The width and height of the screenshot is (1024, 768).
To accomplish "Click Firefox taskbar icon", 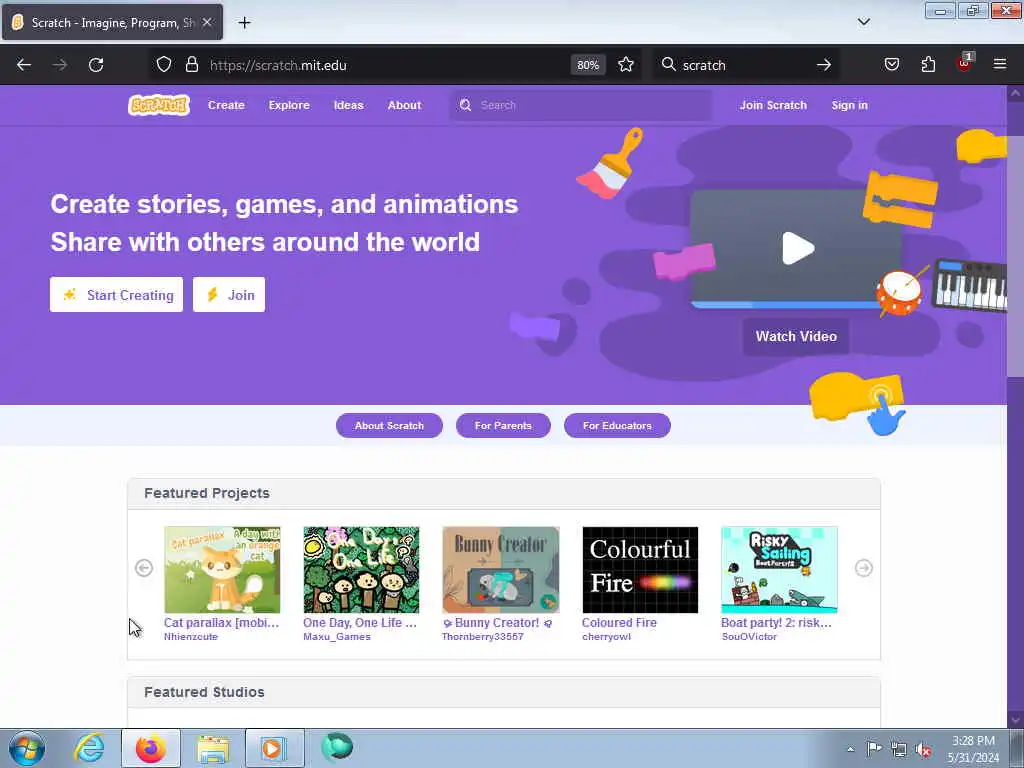I will pyautogui.click(x=151, y=748).
